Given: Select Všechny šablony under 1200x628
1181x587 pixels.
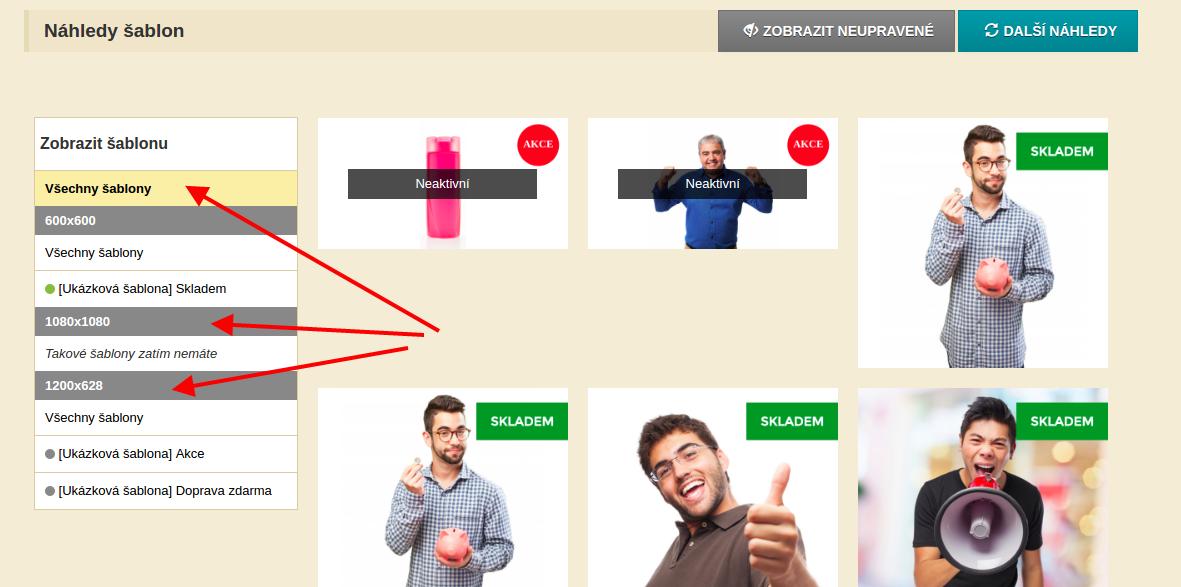Looking at the screenshot, I should coord(166,417).
